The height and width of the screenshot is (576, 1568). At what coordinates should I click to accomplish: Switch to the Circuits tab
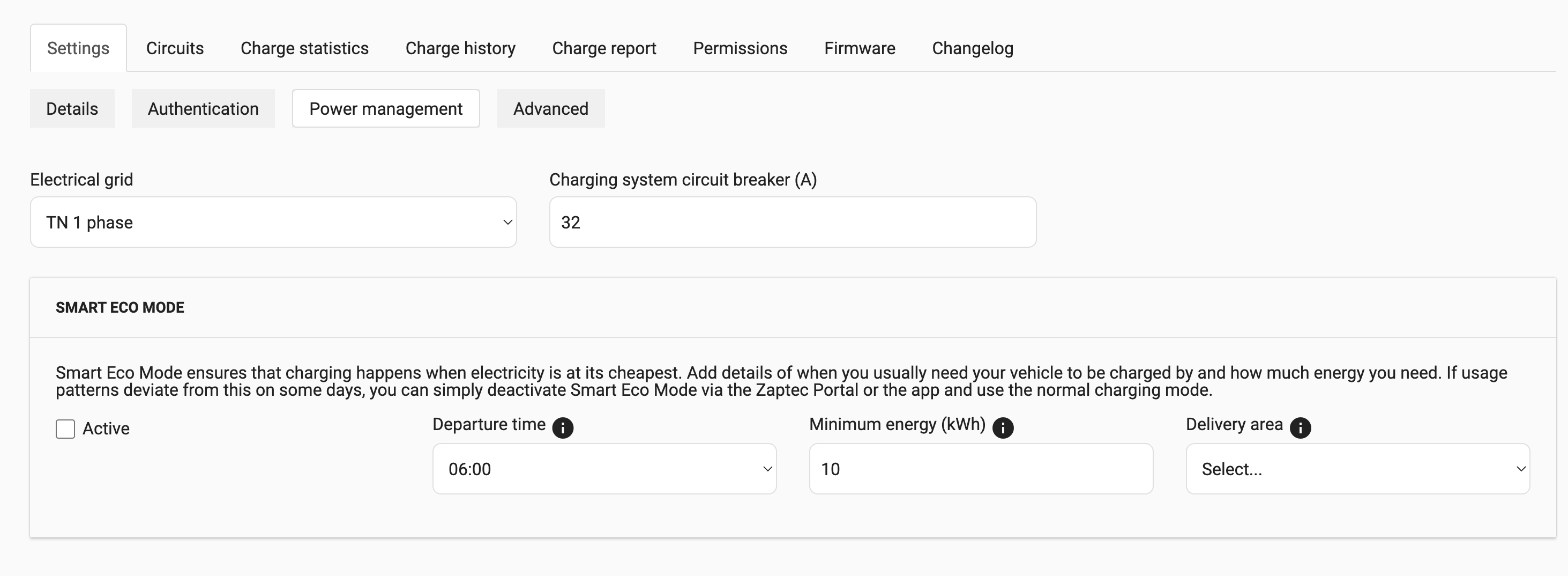(175, 48)
